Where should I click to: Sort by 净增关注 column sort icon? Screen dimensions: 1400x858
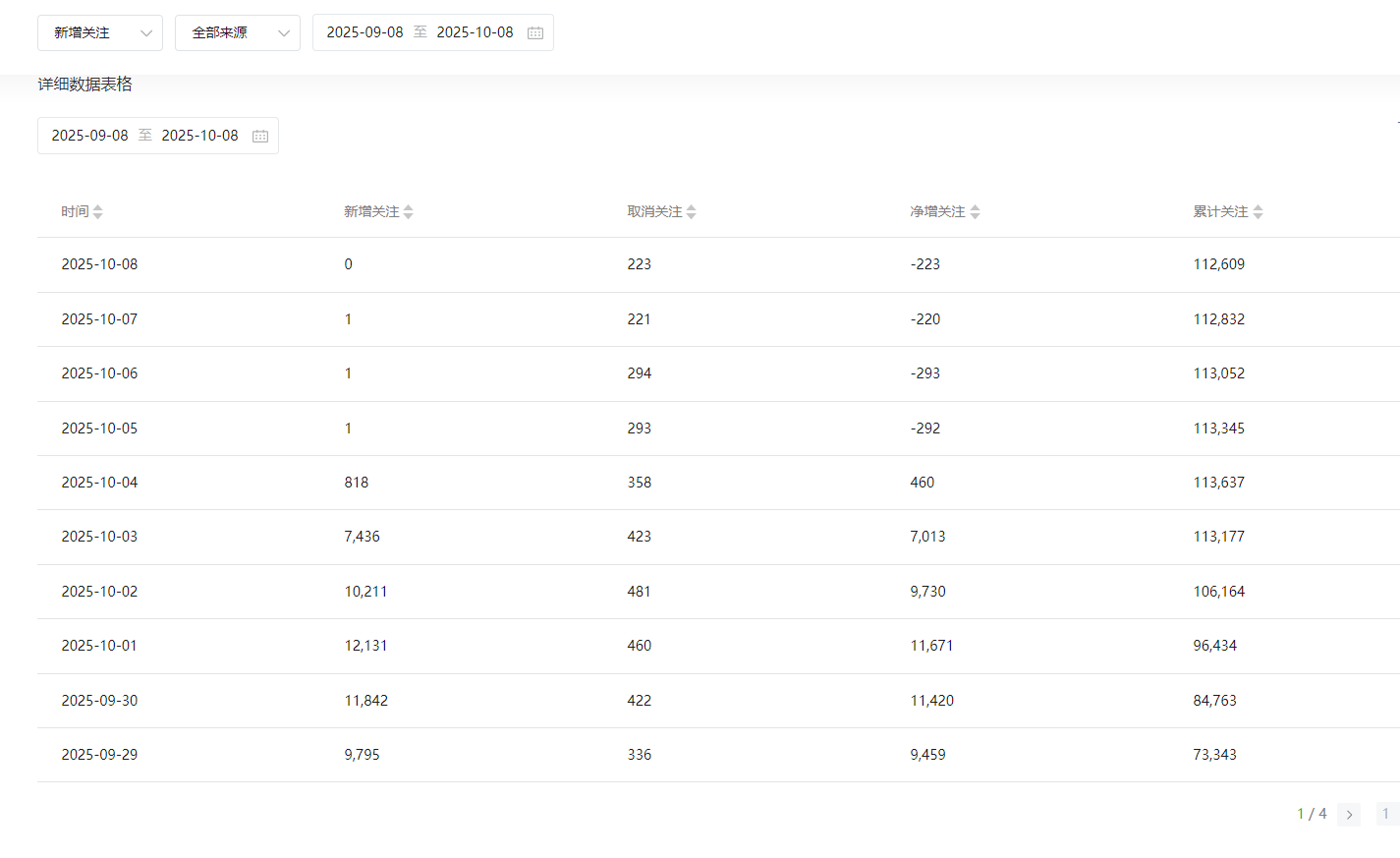point(975,211)
